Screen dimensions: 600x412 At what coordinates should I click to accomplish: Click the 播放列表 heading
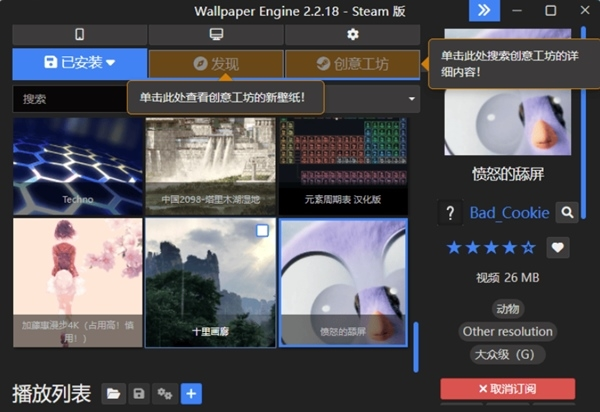click(52, 394)
